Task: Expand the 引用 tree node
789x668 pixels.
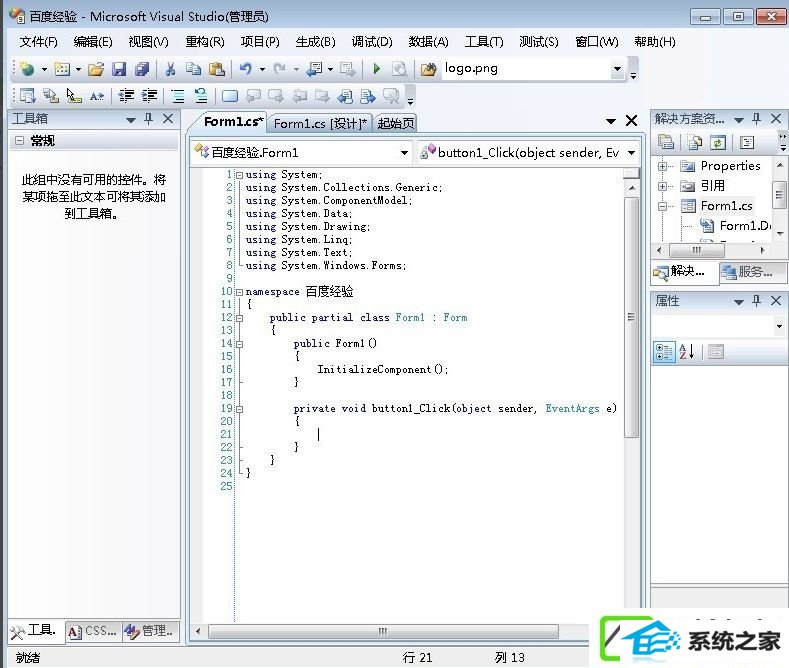Action: (662, 186)
